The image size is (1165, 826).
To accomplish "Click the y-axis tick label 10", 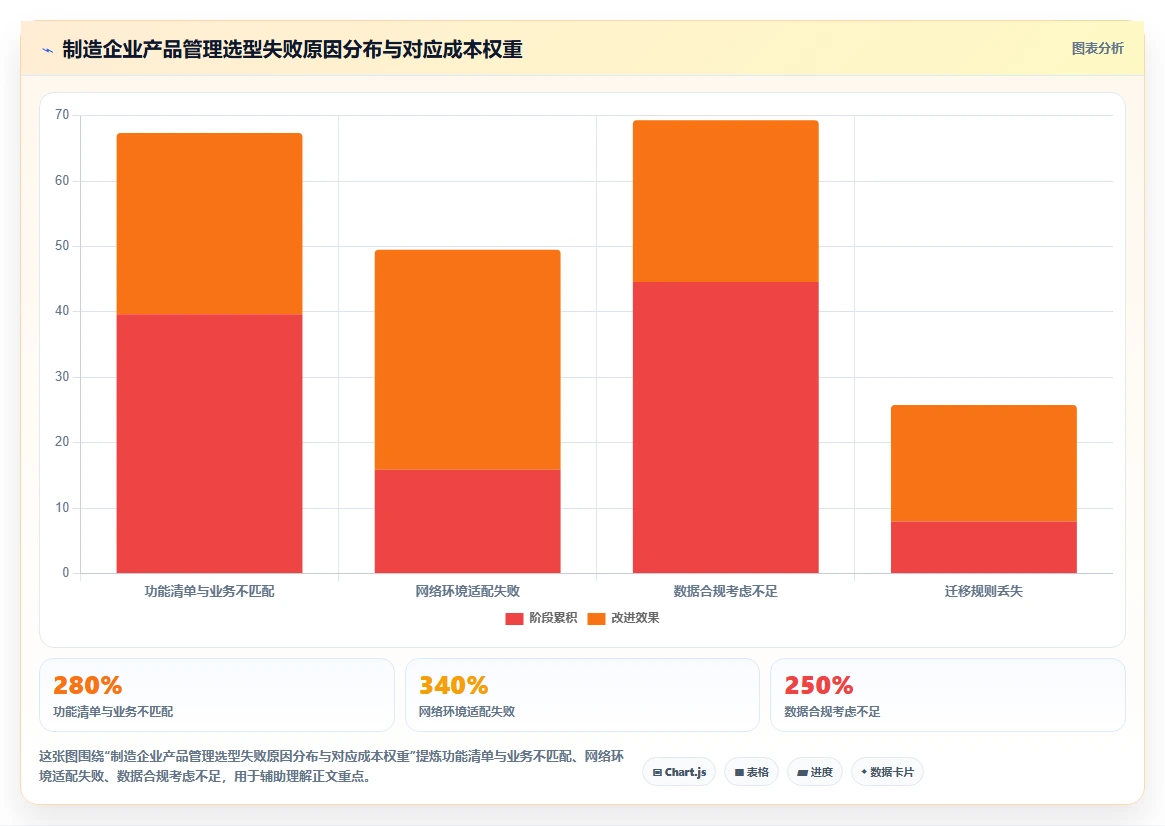I will 62,507.
